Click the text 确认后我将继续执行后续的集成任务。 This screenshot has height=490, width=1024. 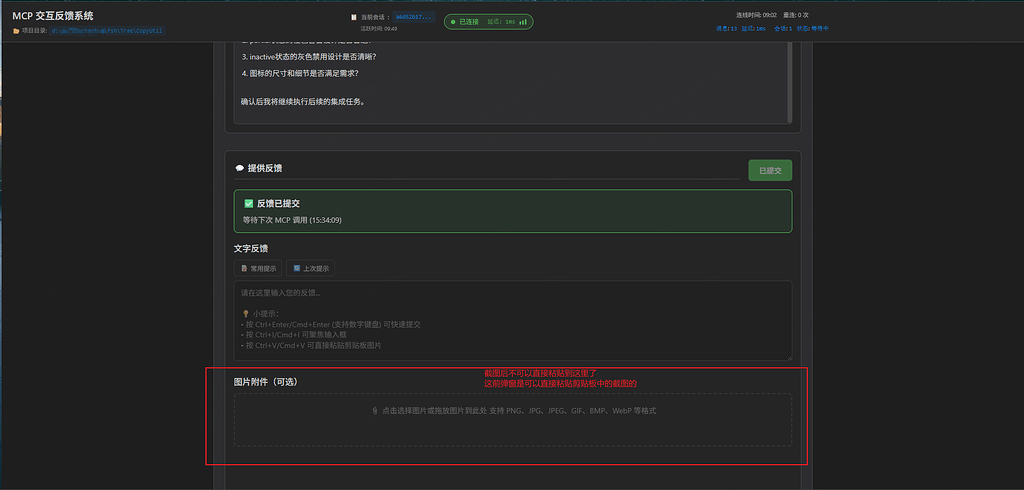click(x=303, y=101)
